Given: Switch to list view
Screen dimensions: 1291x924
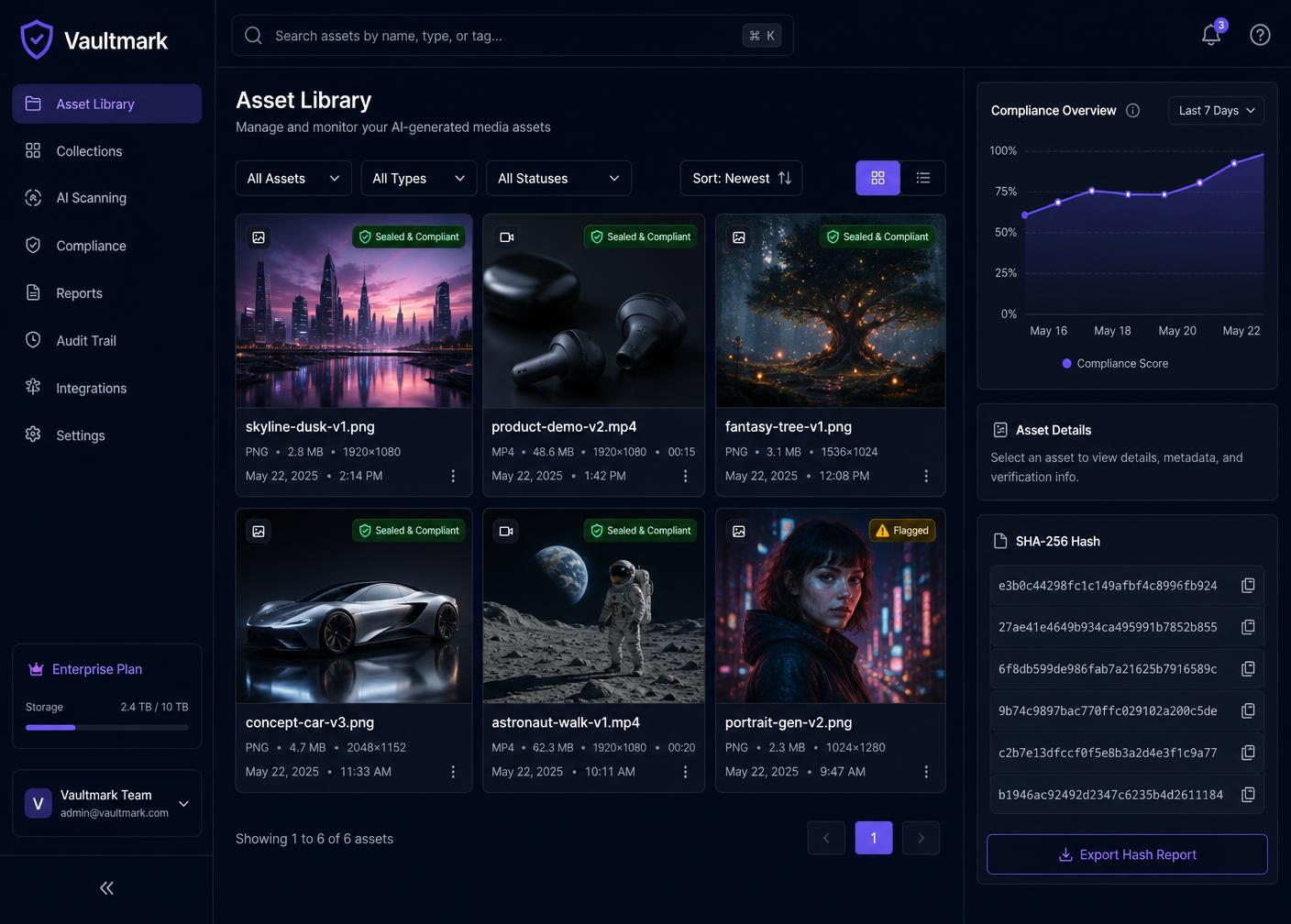Looking at the screenshot, I should 922,178.
